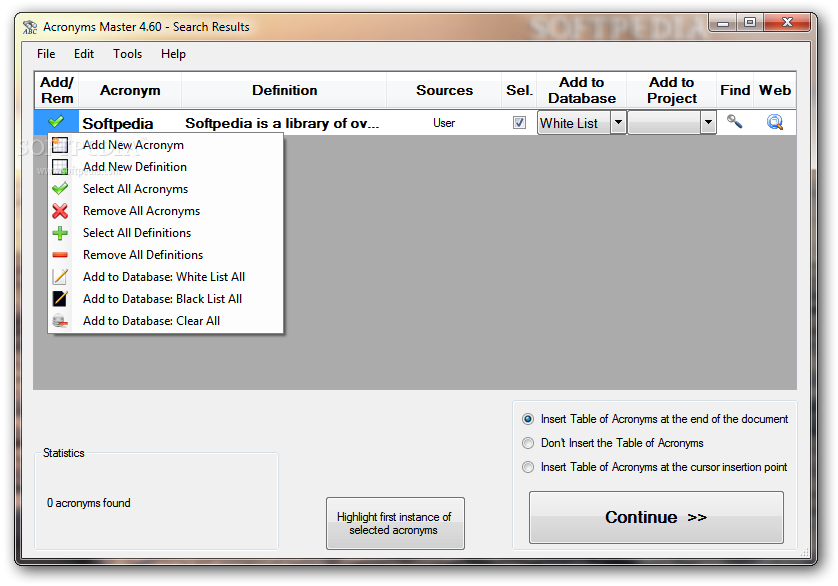
Task: Open the Add to Project dropdown arrow
Action: 708,122
